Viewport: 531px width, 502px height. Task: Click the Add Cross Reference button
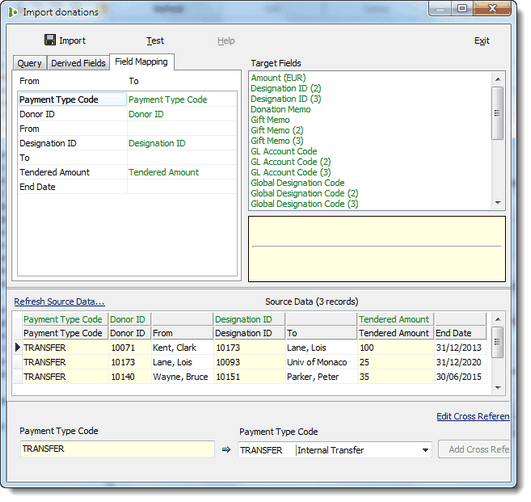click(x=474, y=449)
